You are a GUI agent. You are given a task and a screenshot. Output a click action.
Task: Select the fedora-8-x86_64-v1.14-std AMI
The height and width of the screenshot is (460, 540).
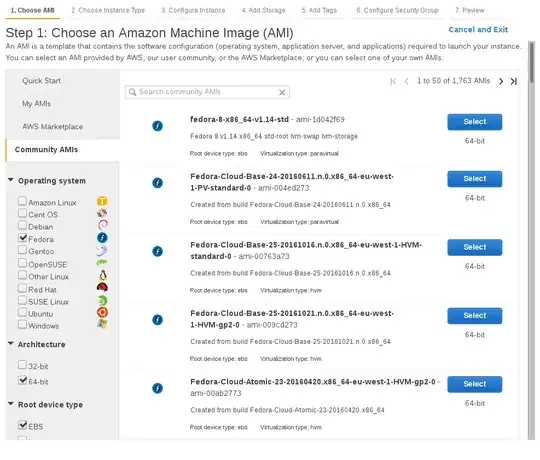click(x=475, y=122)
